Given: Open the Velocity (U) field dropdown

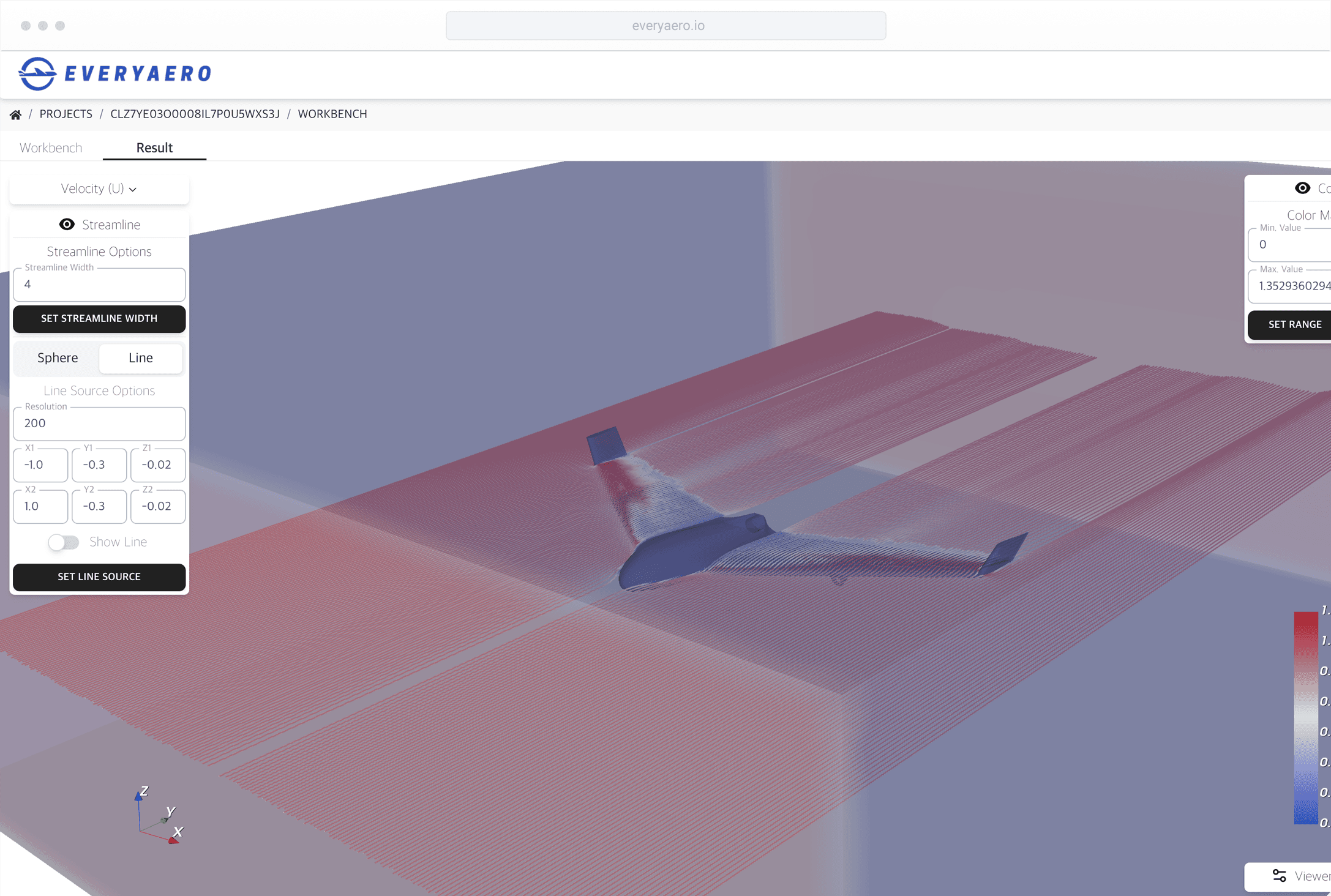Looking at the screenshot, I should point(99,189).
